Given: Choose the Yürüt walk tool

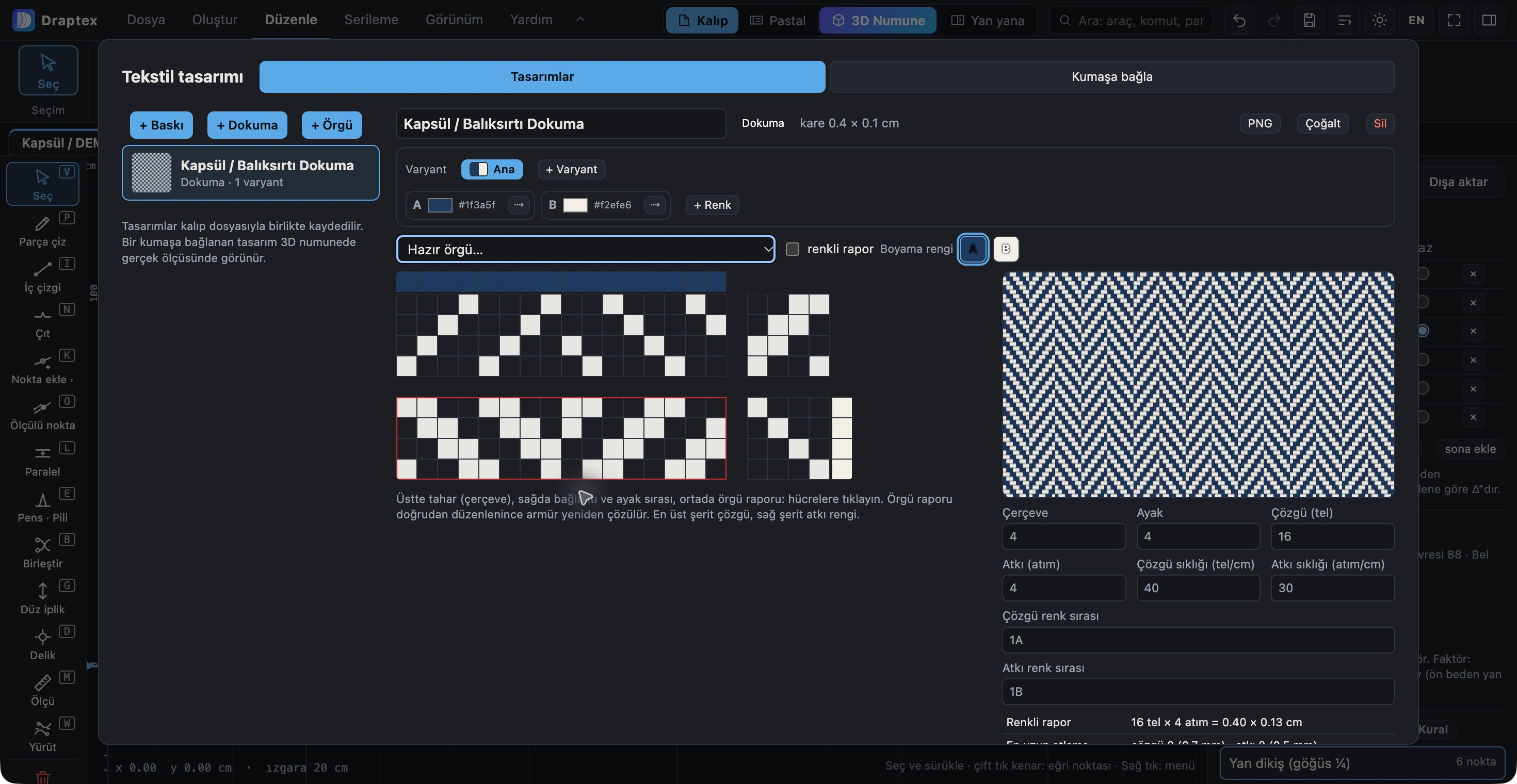Looking at the screenshot, I should (42, 736).
